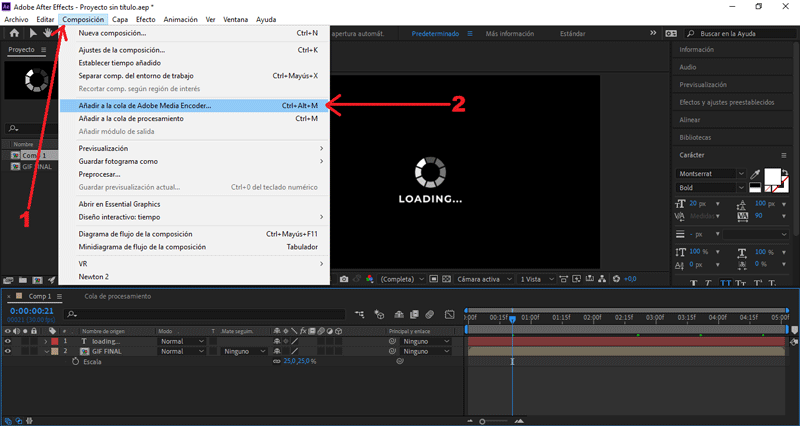The height and width of the screenshot is (426, 800).
Task: Hide the loading... layer eye
Action: pyautogui.click(x=8, y=341)
